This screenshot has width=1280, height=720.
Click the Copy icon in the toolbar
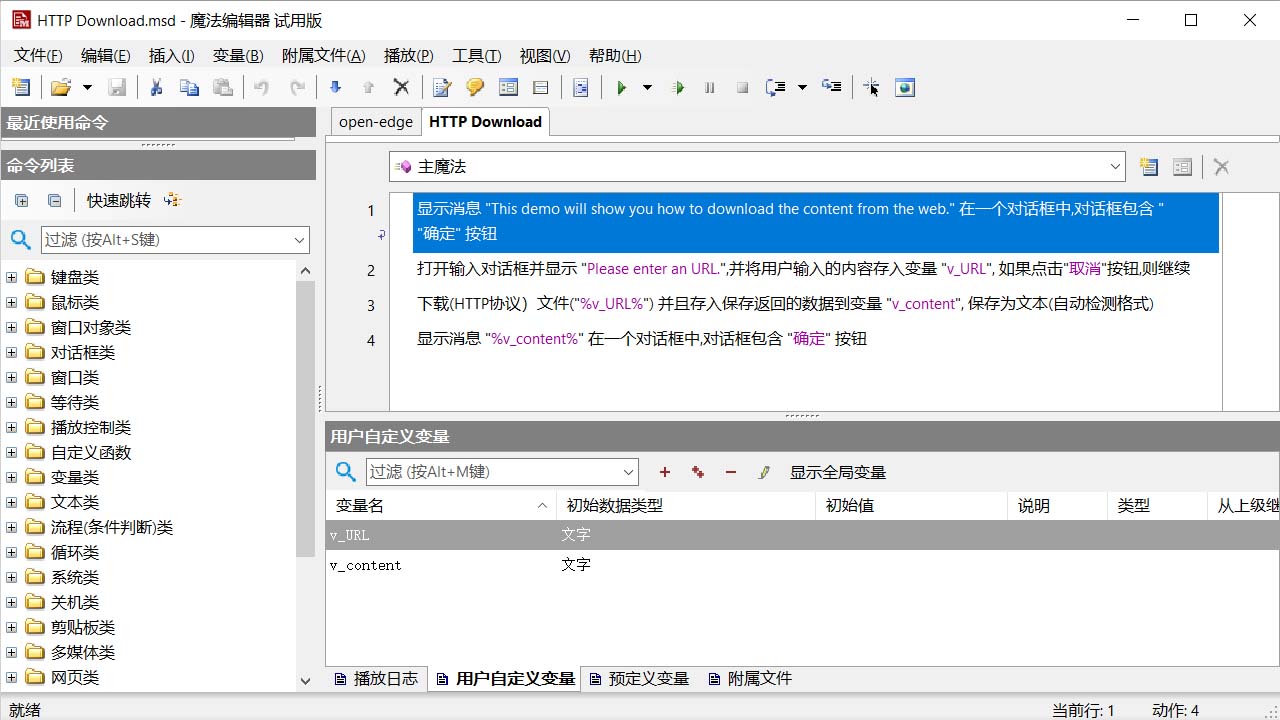tap(189, 87)
